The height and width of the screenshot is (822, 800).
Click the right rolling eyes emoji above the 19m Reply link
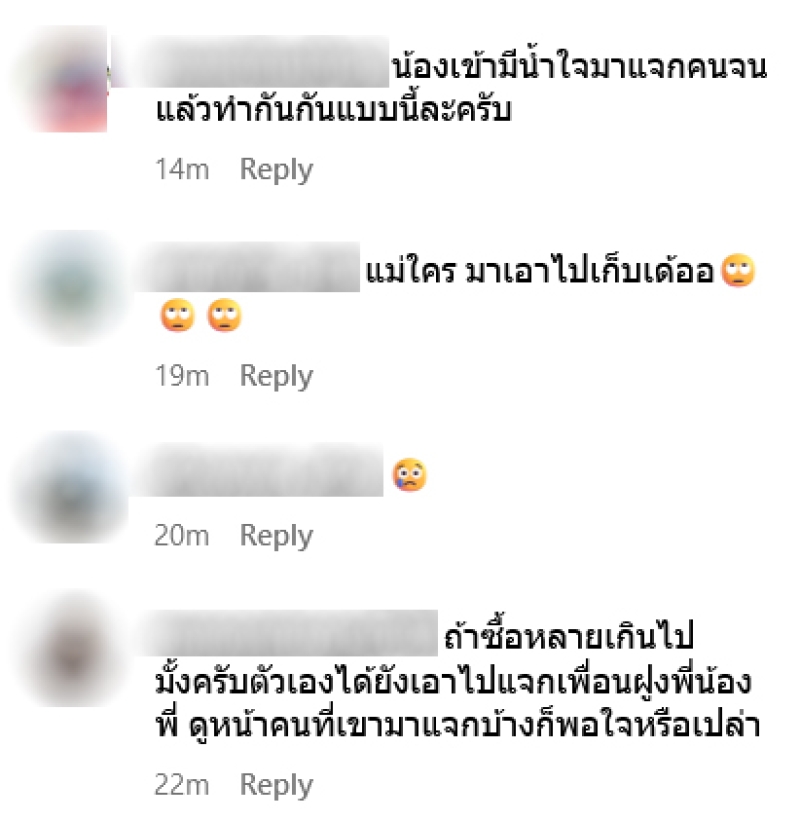click(x=224, y=315)
